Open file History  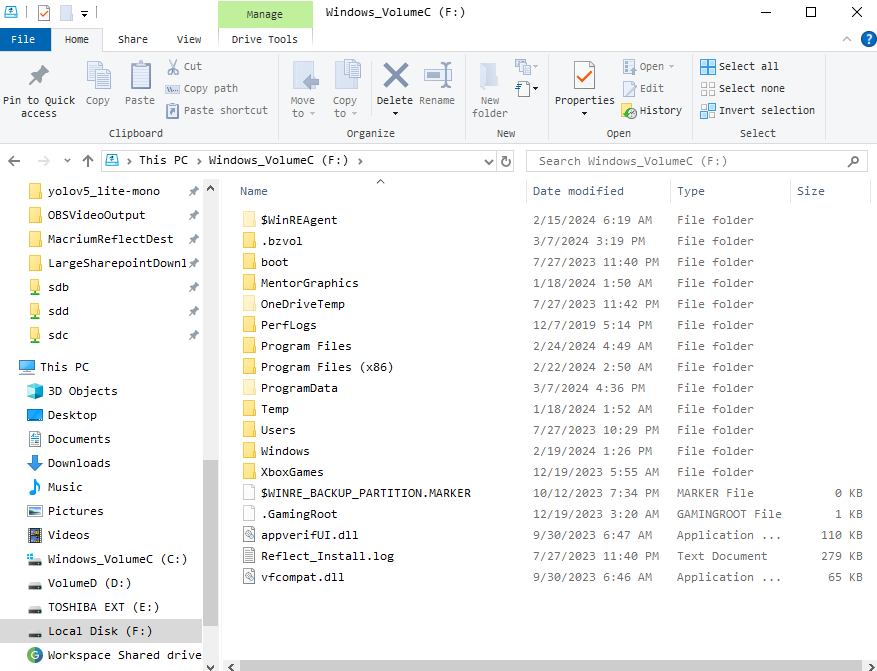point(652,110)
